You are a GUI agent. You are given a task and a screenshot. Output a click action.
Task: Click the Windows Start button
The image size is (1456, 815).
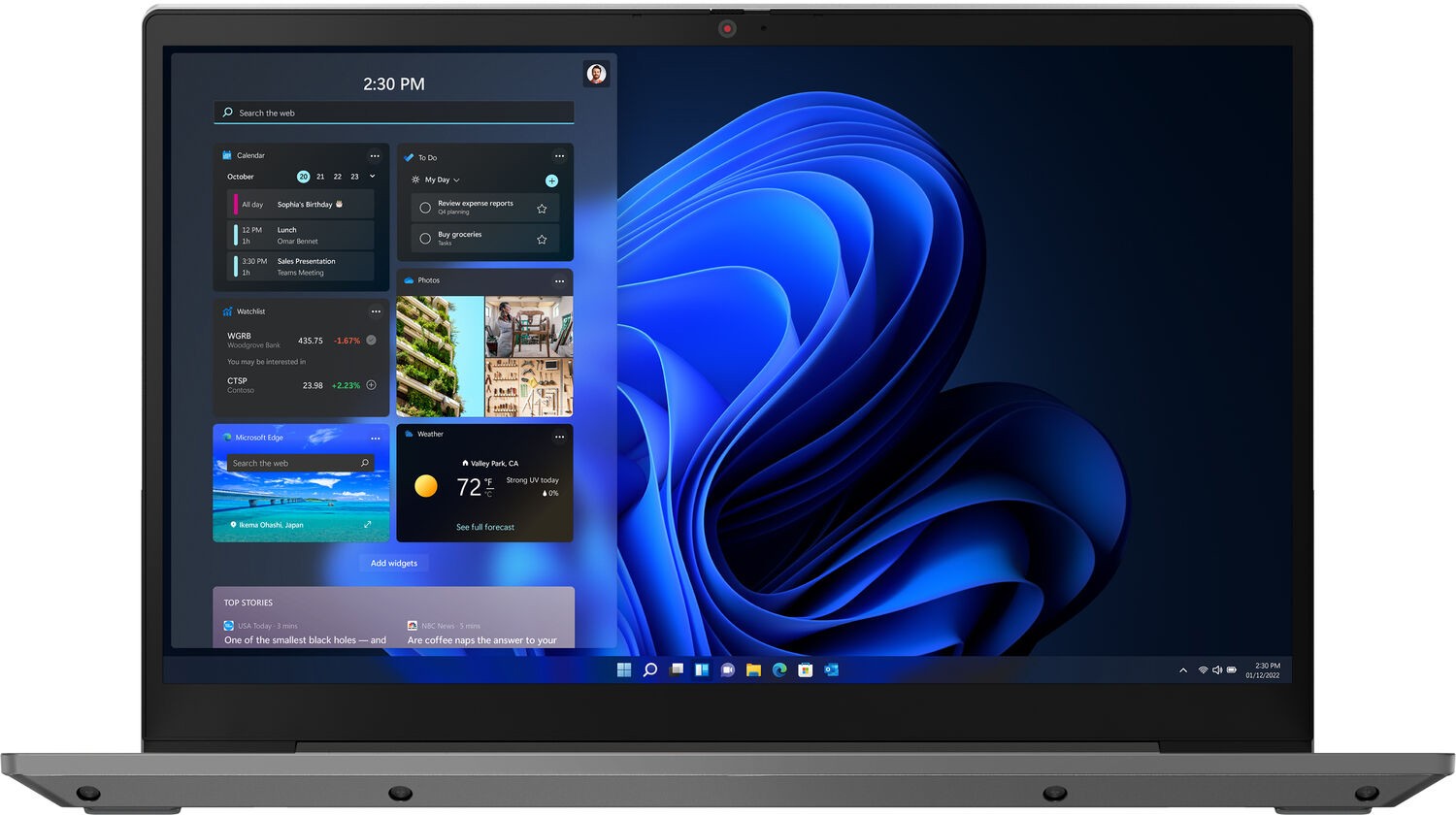[624, 669]
